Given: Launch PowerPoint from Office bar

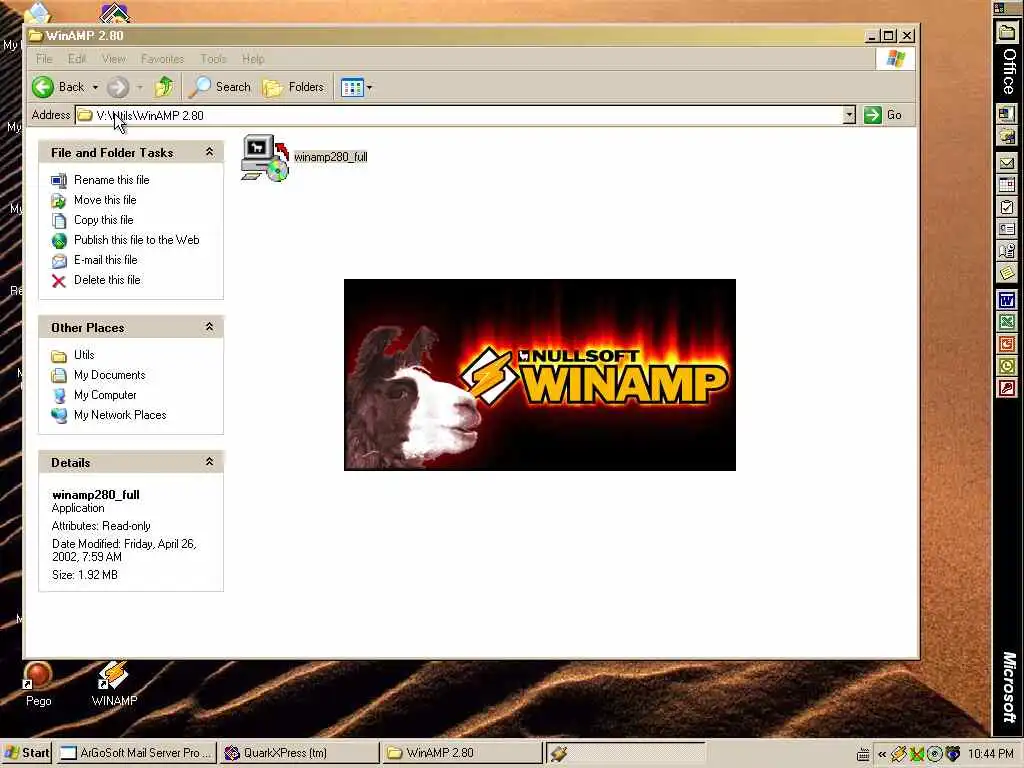Looking at the screenshot, I should [1006, 344].
